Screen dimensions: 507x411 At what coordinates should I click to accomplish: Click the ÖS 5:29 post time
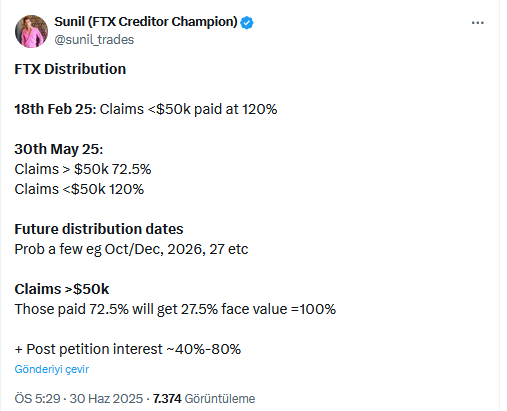[x=37, y=399]
